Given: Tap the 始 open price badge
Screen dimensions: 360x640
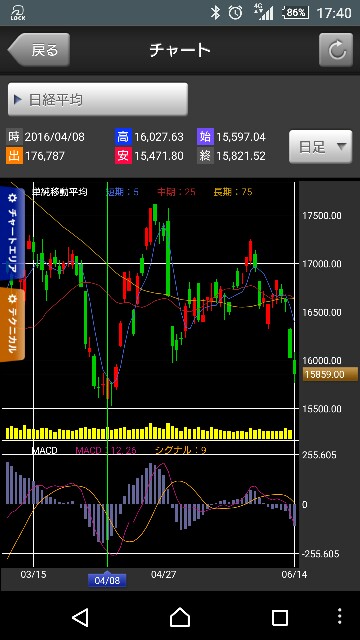Looking at the screenshot, I should (205, 137).
